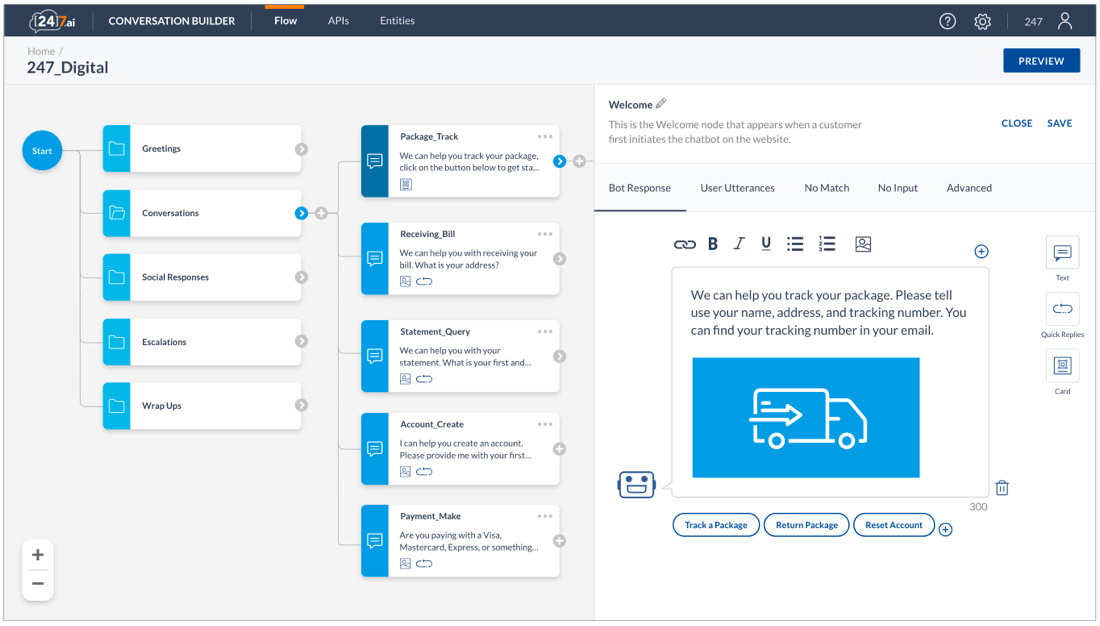Click the Greetings folder icon

pos(116,149)
